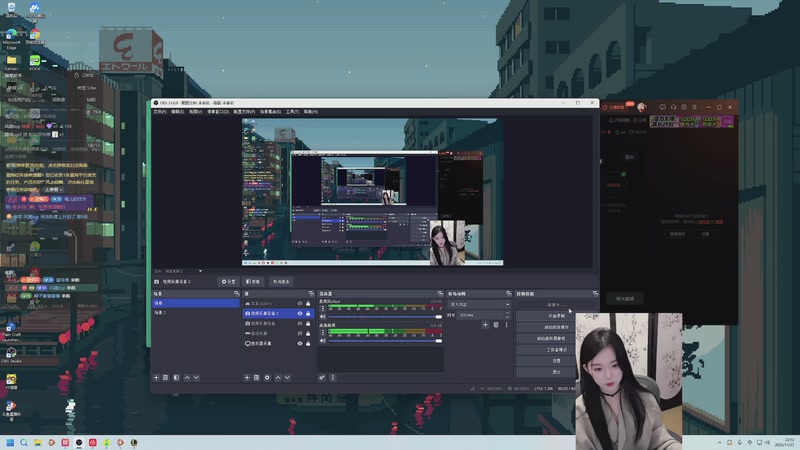Mute the 麦克风/Aux channel speaker icon
This screenshot has width=800, height=450.
coord(322,317)
